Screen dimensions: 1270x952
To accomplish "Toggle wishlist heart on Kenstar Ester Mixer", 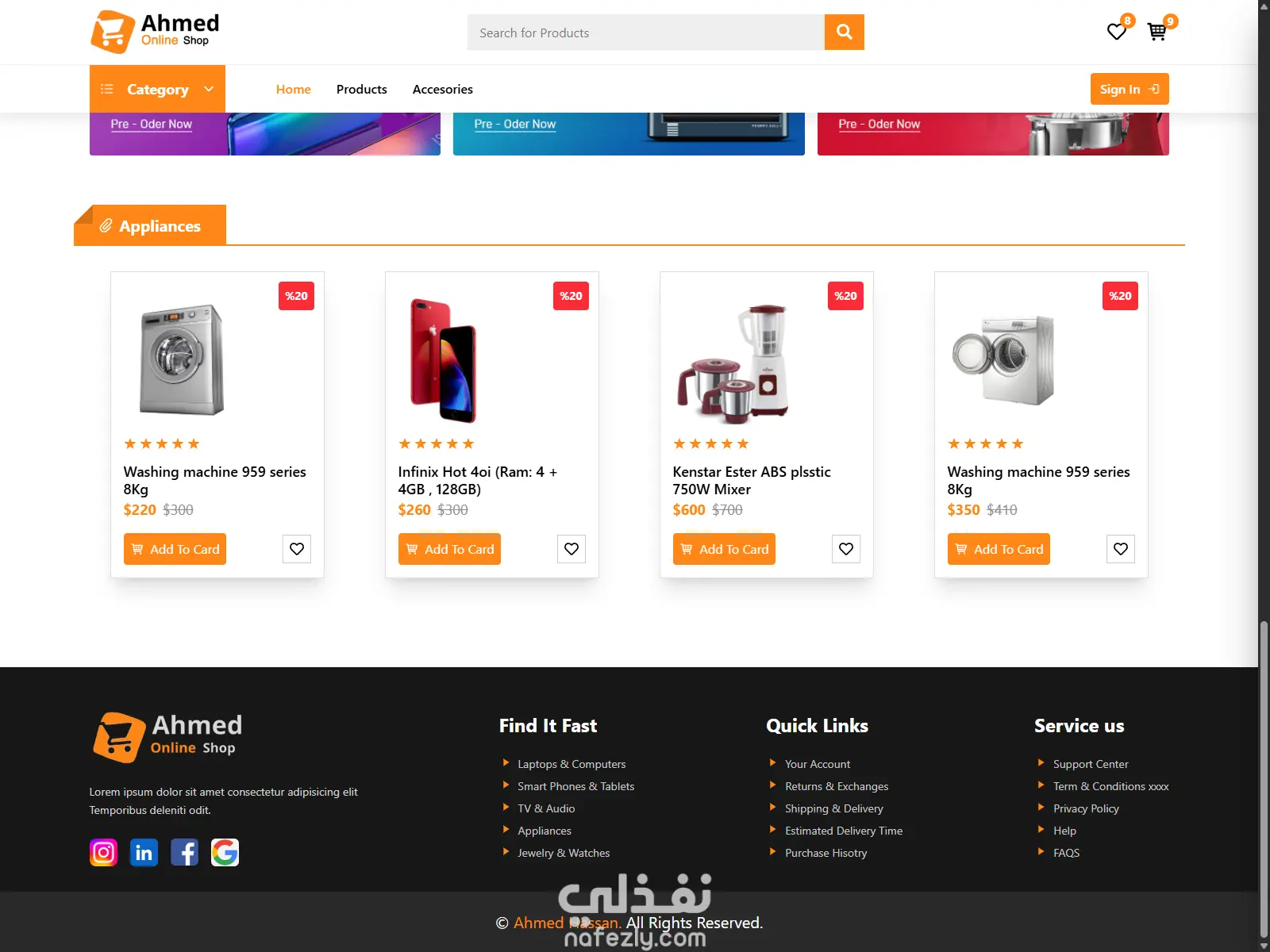I will (x=846, y=549).
